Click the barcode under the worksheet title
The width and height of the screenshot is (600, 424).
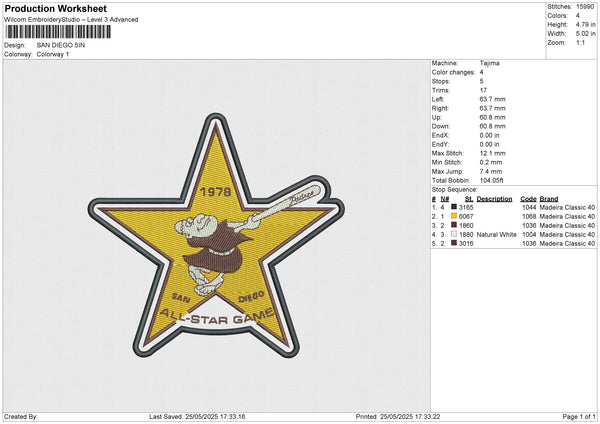59,32
